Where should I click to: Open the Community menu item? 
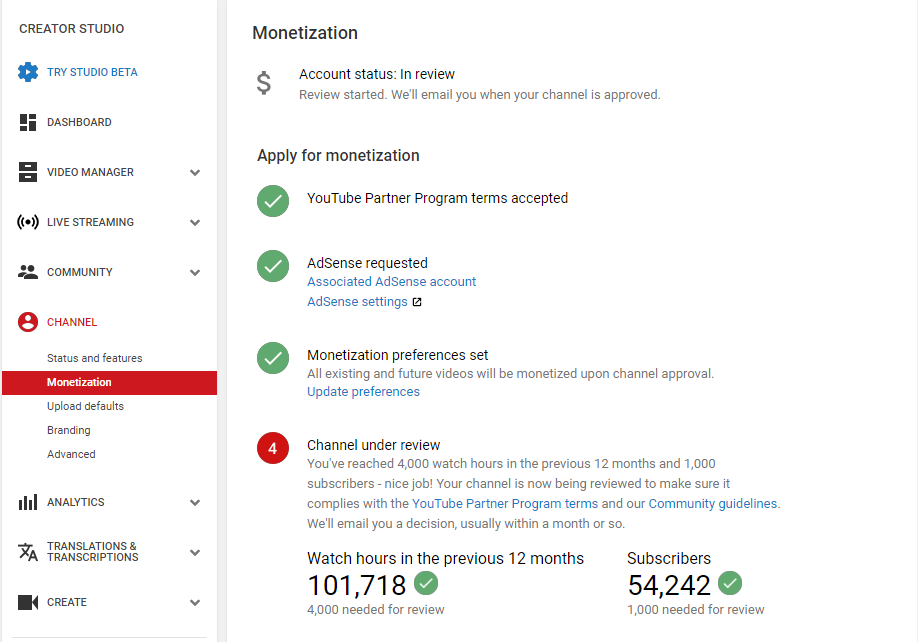(x=80, y=272)
